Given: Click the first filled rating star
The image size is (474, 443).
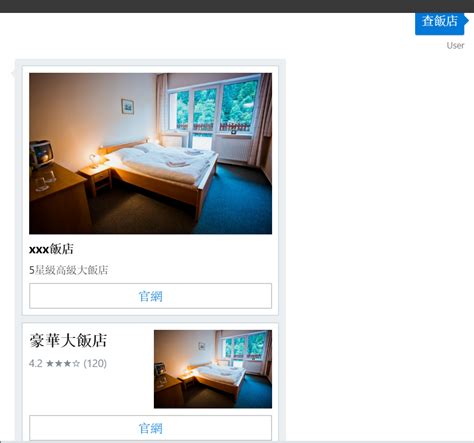Looking at the screenshot, I should (50, 363).
